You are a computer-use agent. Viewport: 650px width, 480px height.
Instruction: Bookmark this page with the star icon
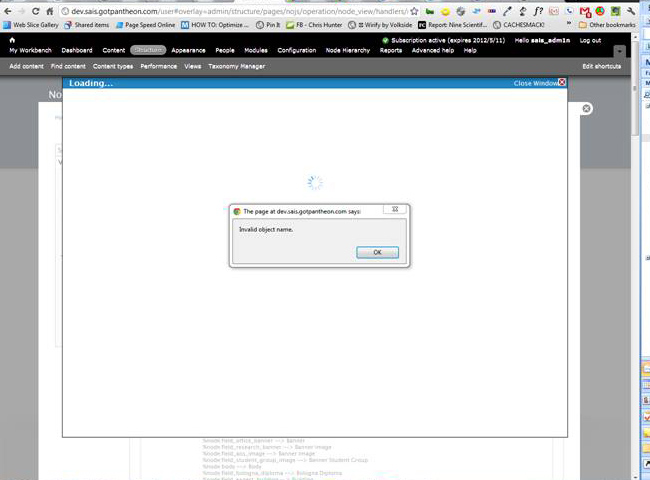pyautogui.click(x=414, y=12)
